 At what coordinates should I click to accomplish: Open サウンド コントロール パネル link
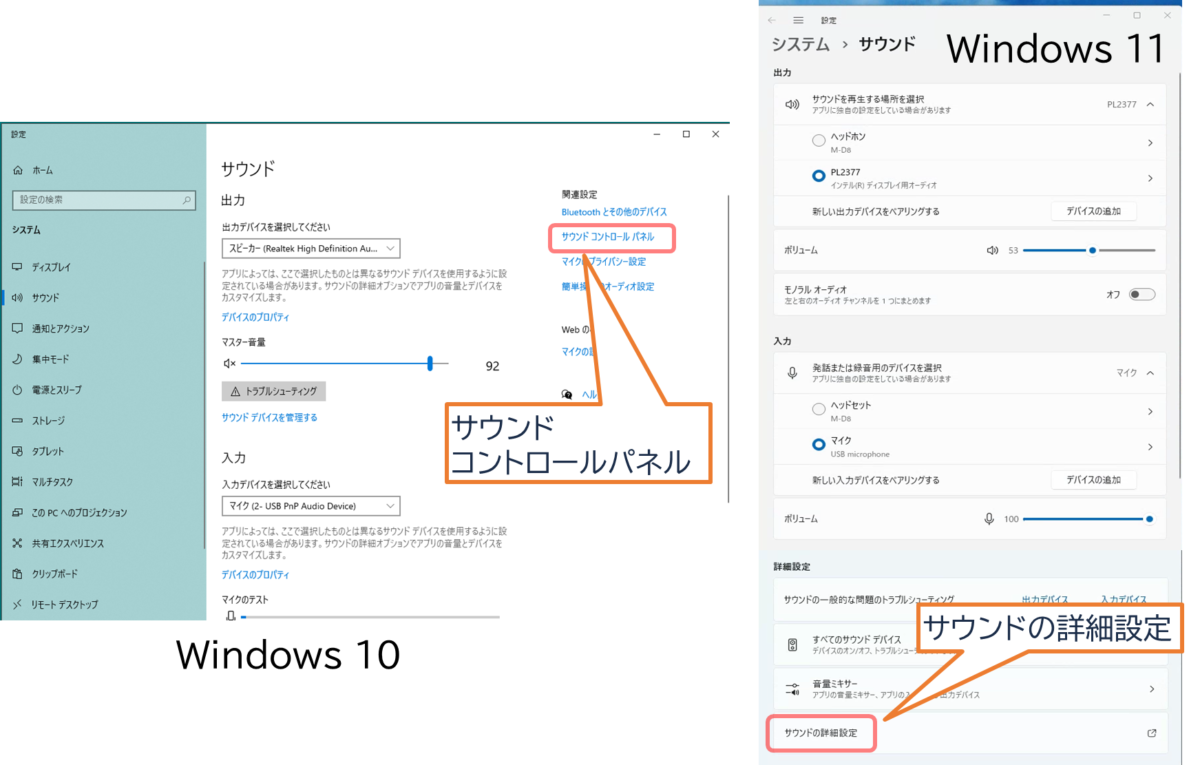[608, 237]
